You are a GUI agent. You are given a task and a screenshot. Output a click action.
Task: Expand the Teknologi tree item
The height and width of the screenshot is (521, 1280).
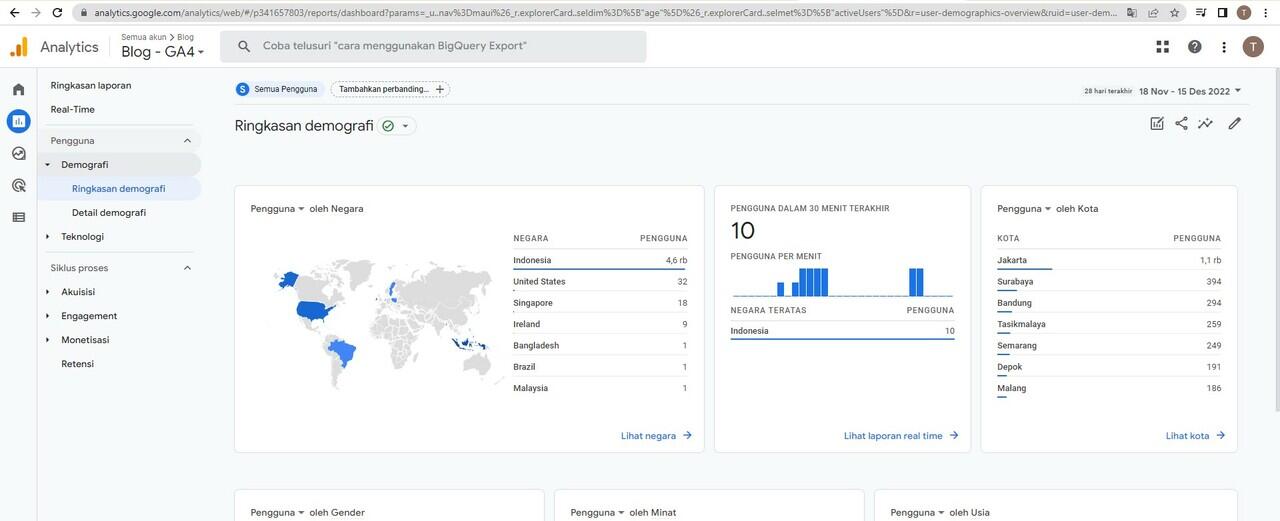(x=47, y=237)
